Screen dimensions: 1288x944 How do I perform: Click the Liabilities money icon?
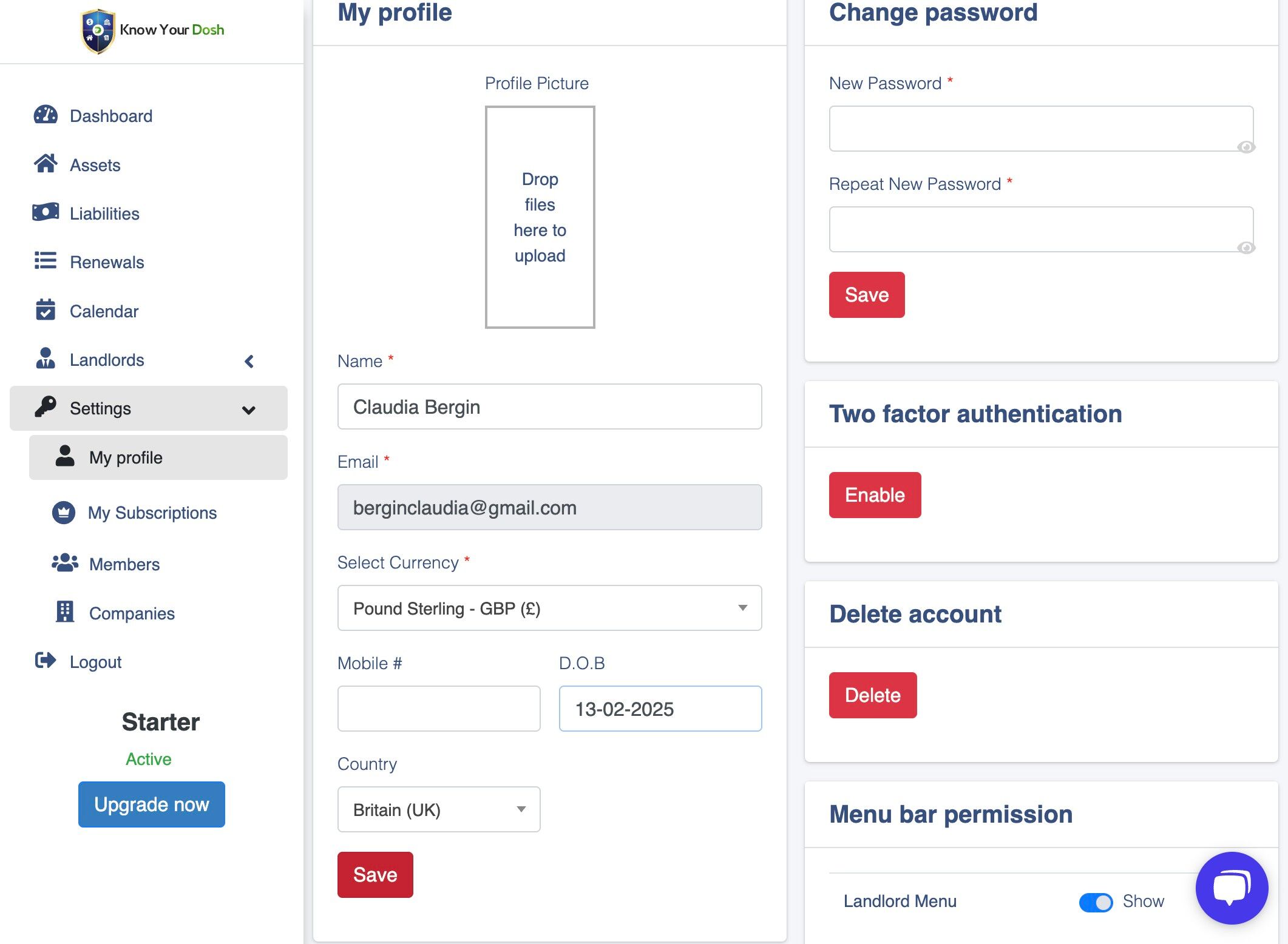[46, 212]
